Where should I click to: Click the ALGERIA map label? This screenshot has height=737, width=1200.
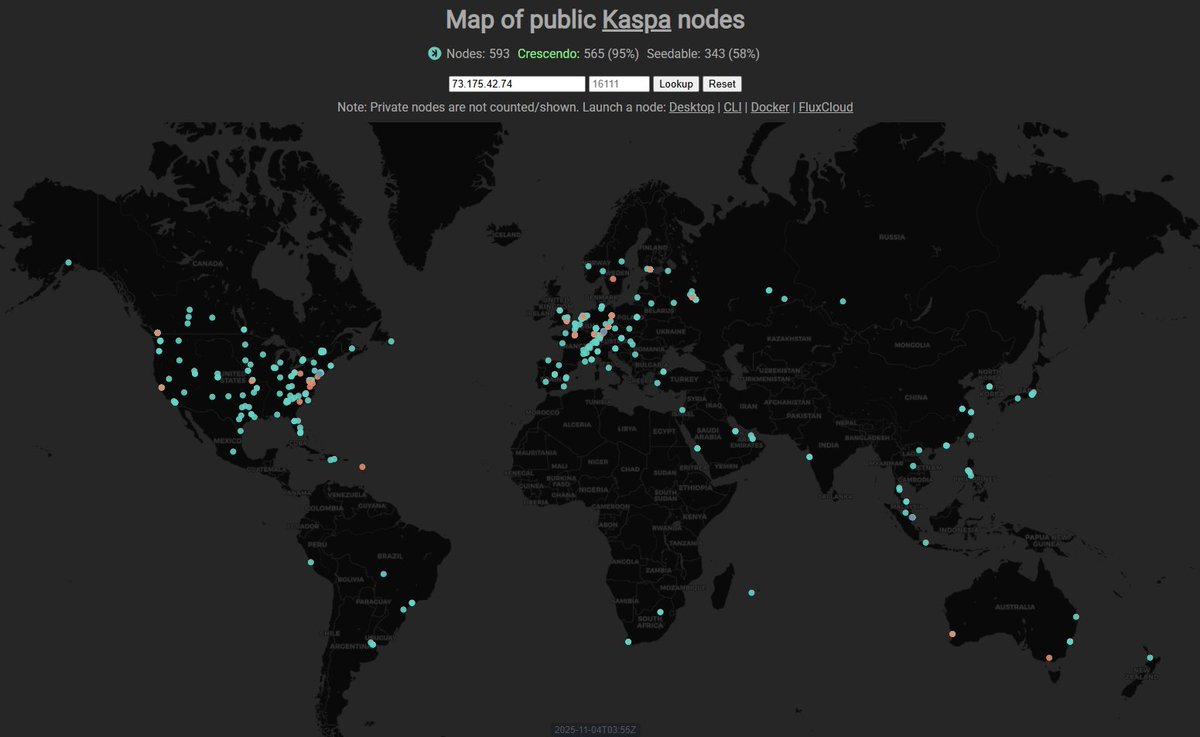[x=578, y=425]
